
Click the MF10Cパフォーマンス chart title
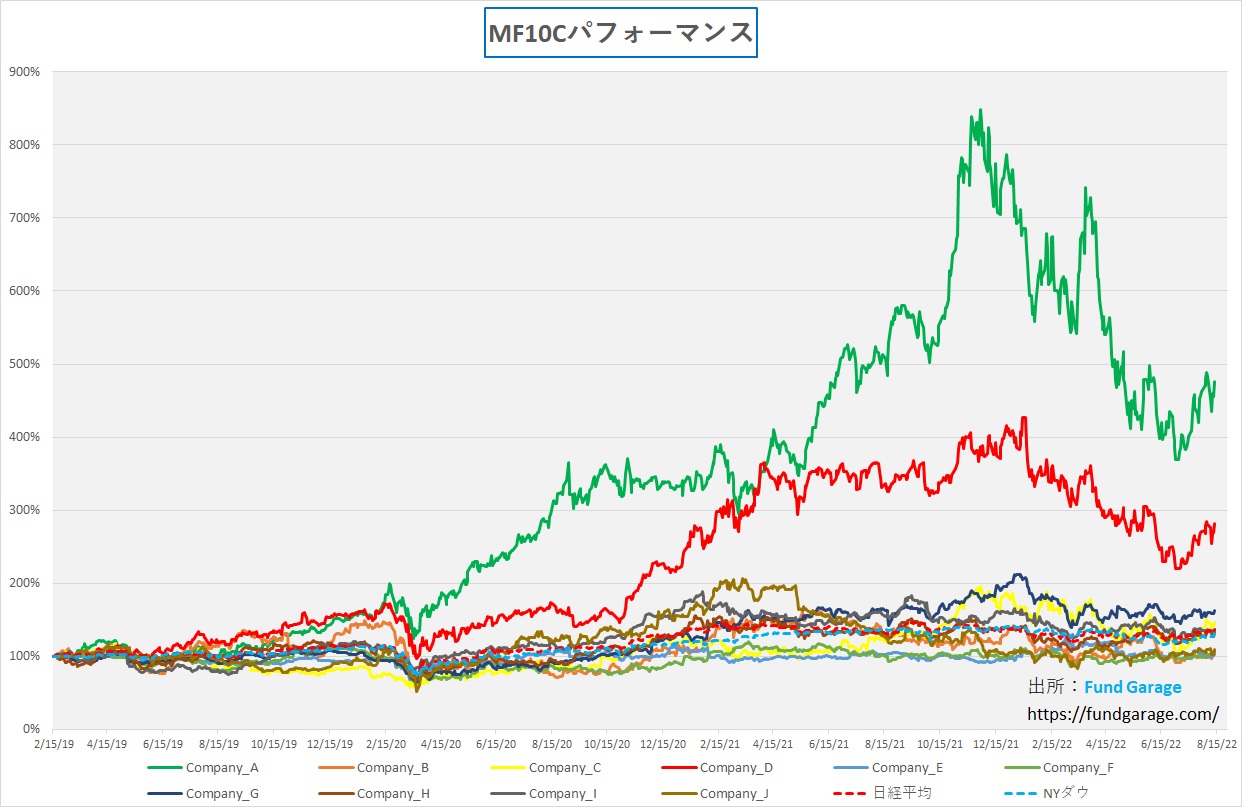[x=620, y=33]
